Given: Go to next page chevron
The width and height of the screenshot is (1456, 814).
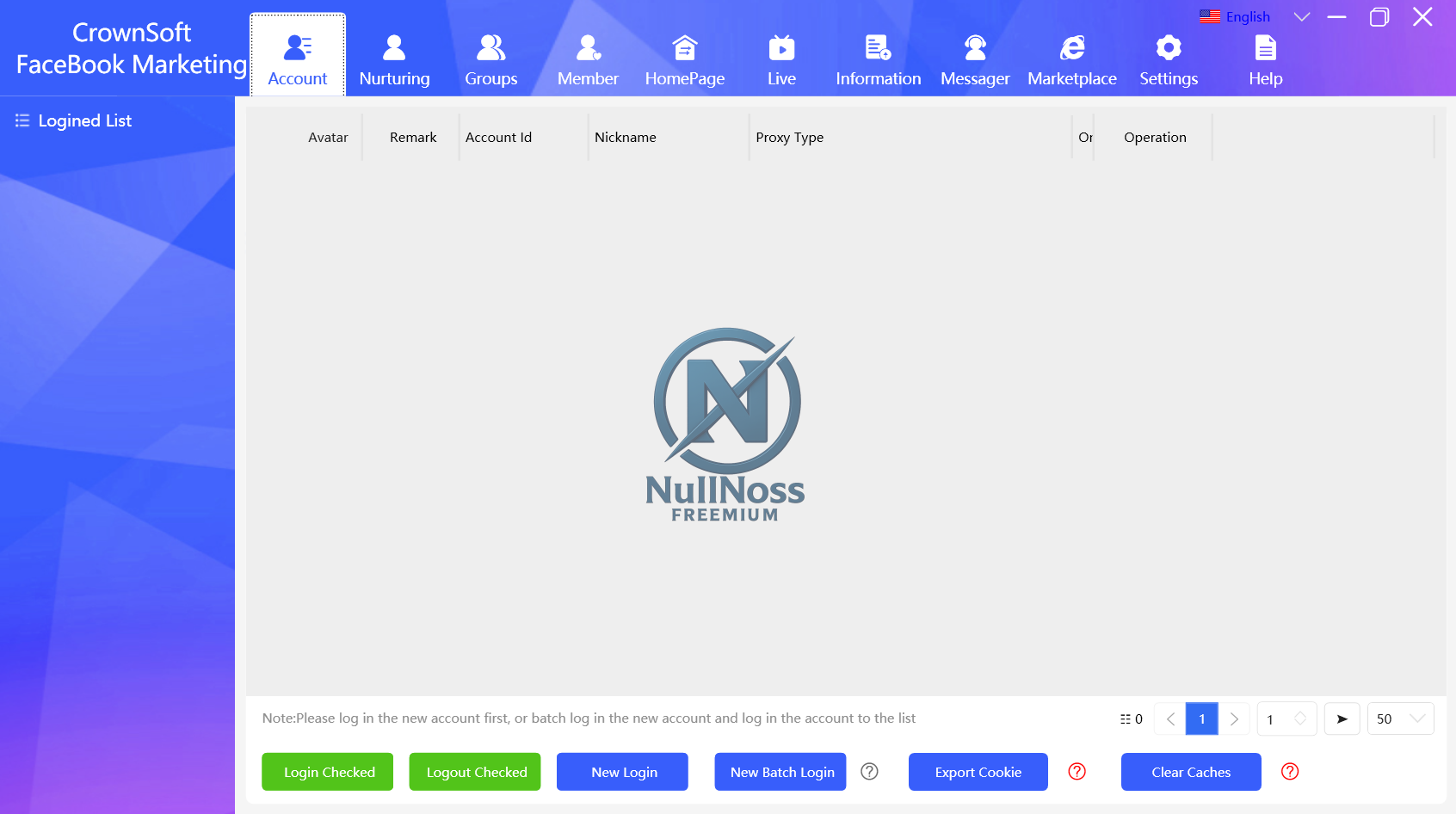Looking at the screenshot, I should coord(1234,719).
